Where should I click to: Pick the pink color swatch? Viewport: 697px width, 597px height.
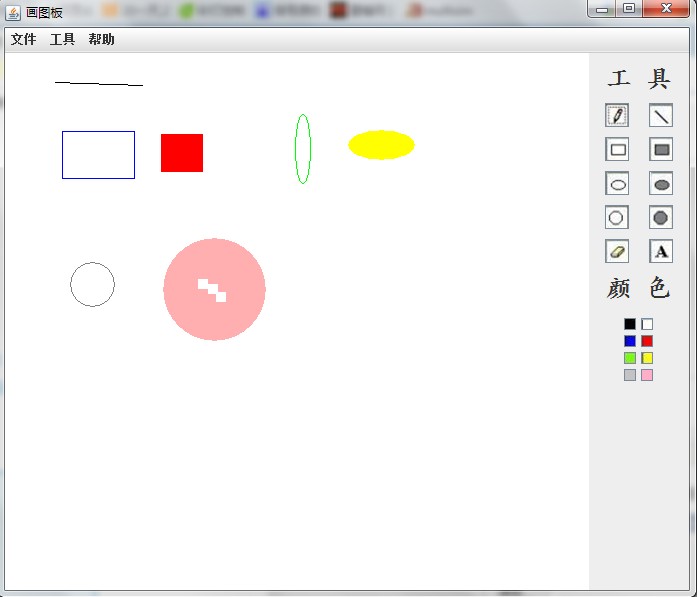(647, 375)
